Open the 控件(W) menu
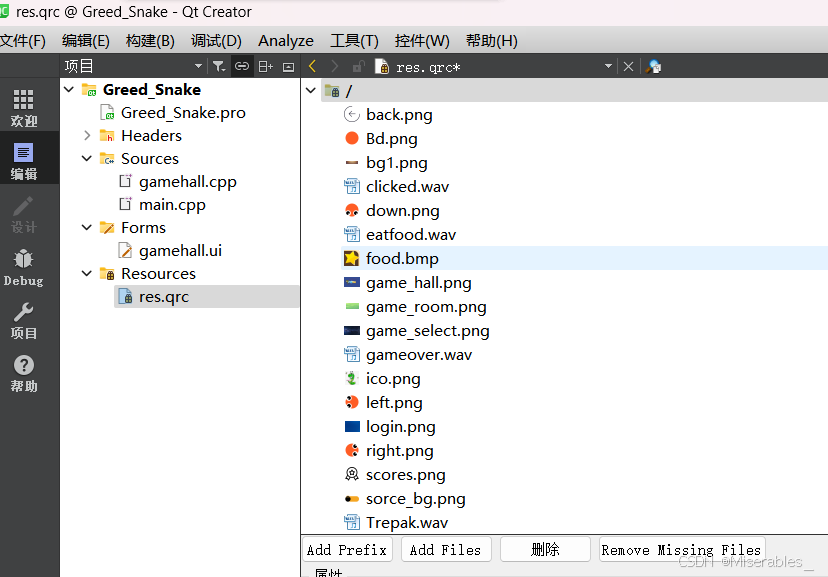Screen dimensions: 828x577 422,41
